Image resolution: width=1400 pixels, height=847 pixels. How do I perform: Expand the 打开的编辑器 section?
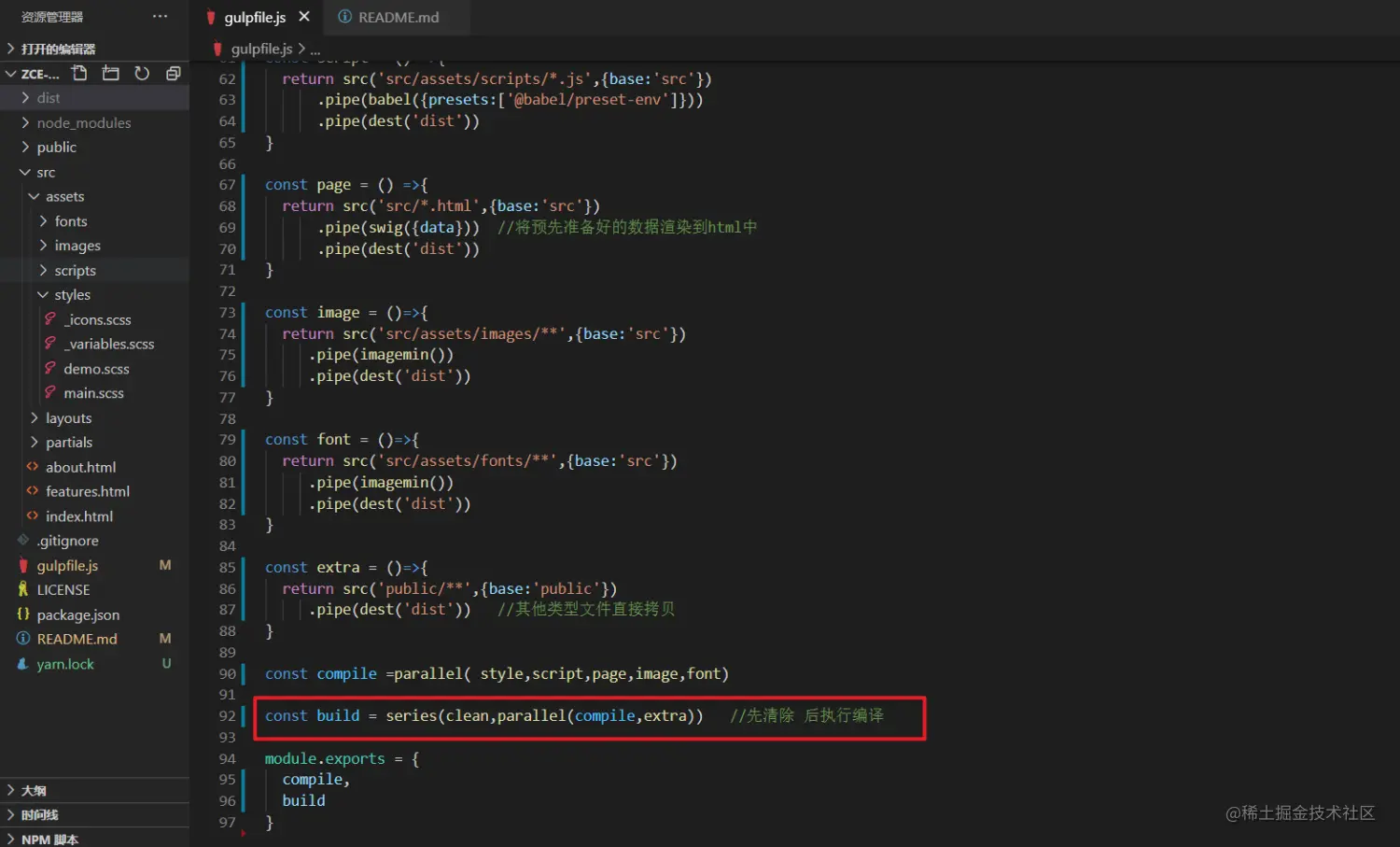[94, 49]
